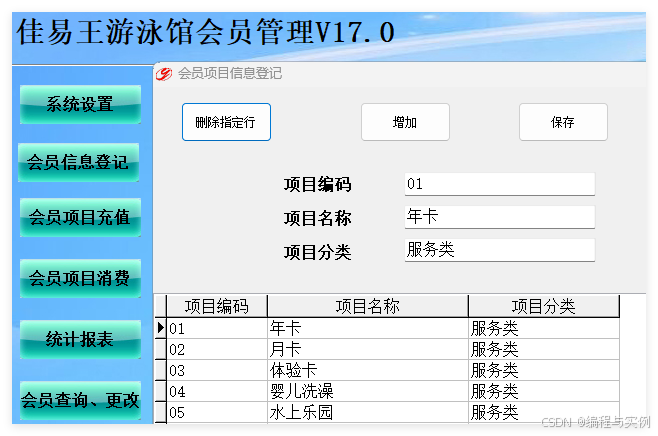Open 会员查询、更改 in the sidebar
The height and width of the screenshot is (436, 658).
[80, 400]
